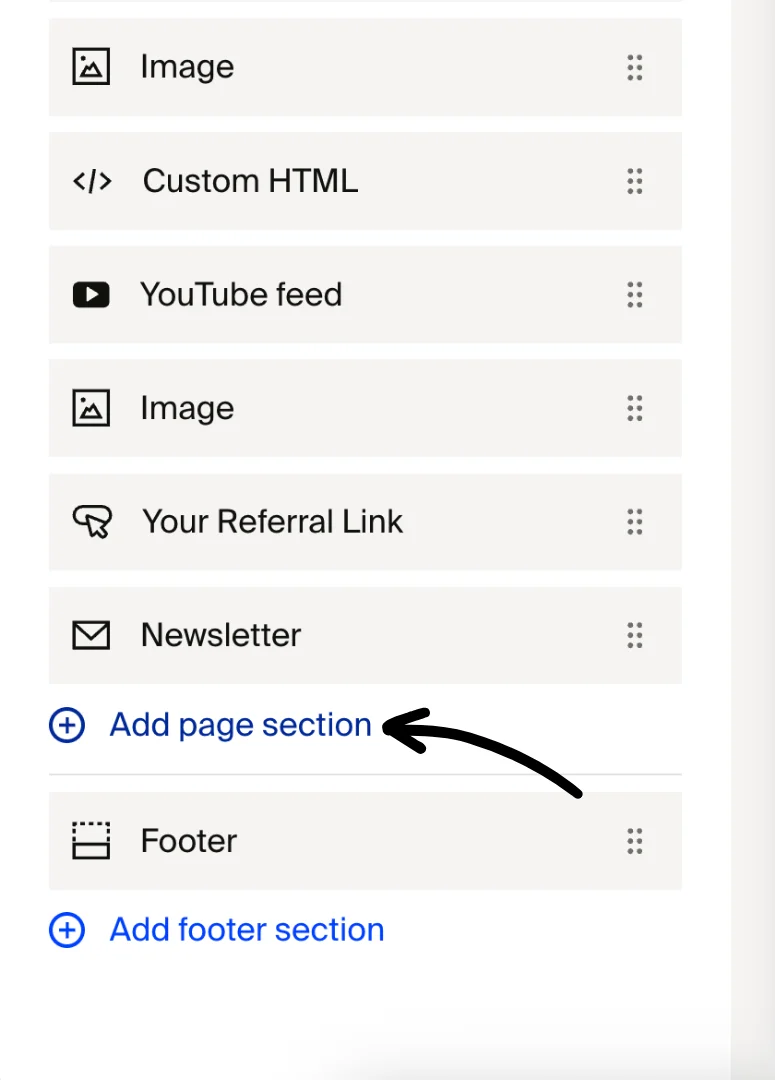Image resolution: width=775 pixels, height=1080 pixels.
Task: Open the Add footer section link
Action: point(245,930)
